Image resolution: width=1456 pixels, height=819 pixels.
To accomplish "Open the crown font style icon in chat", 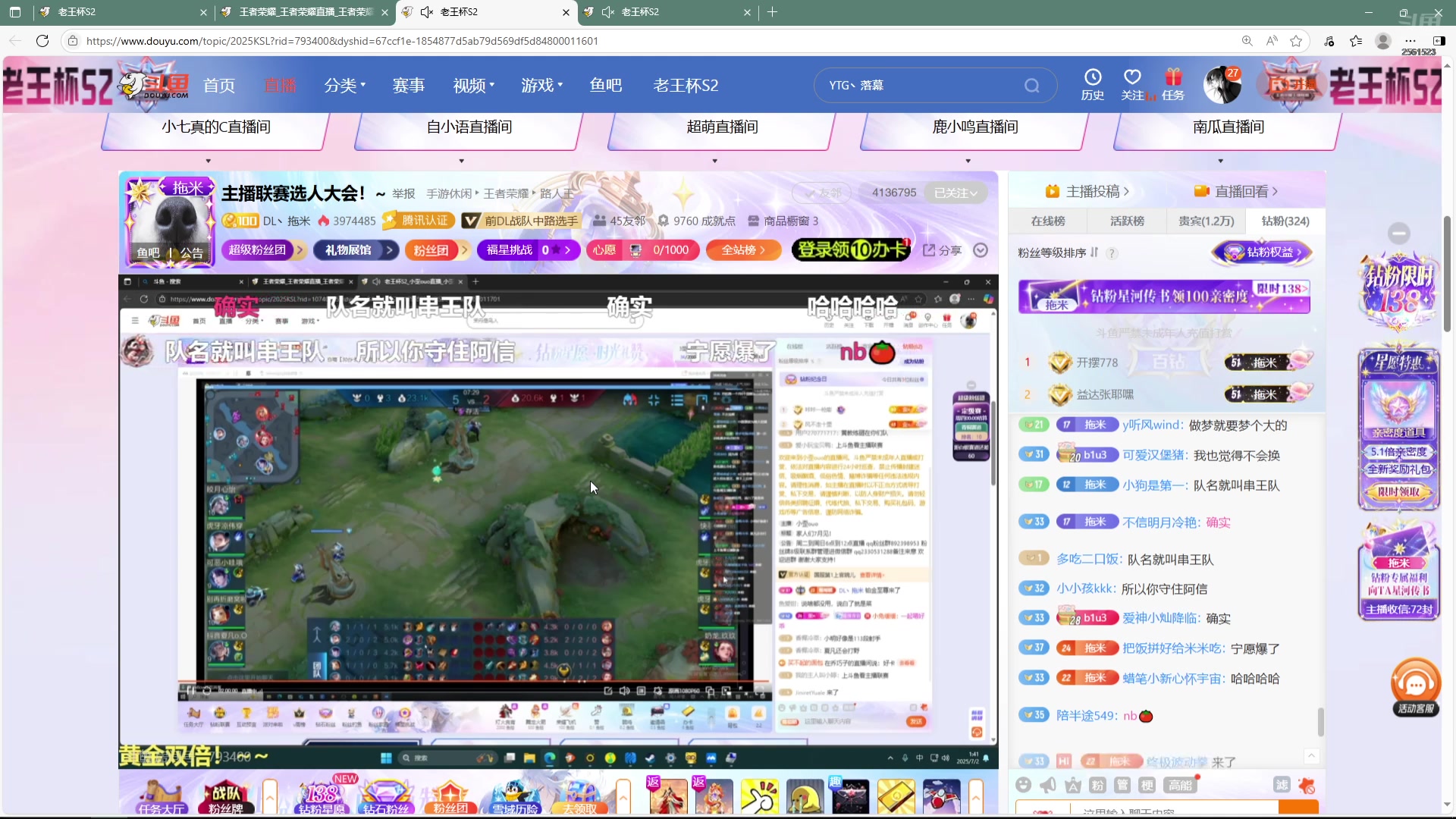I will click(x=1073, y=785).
